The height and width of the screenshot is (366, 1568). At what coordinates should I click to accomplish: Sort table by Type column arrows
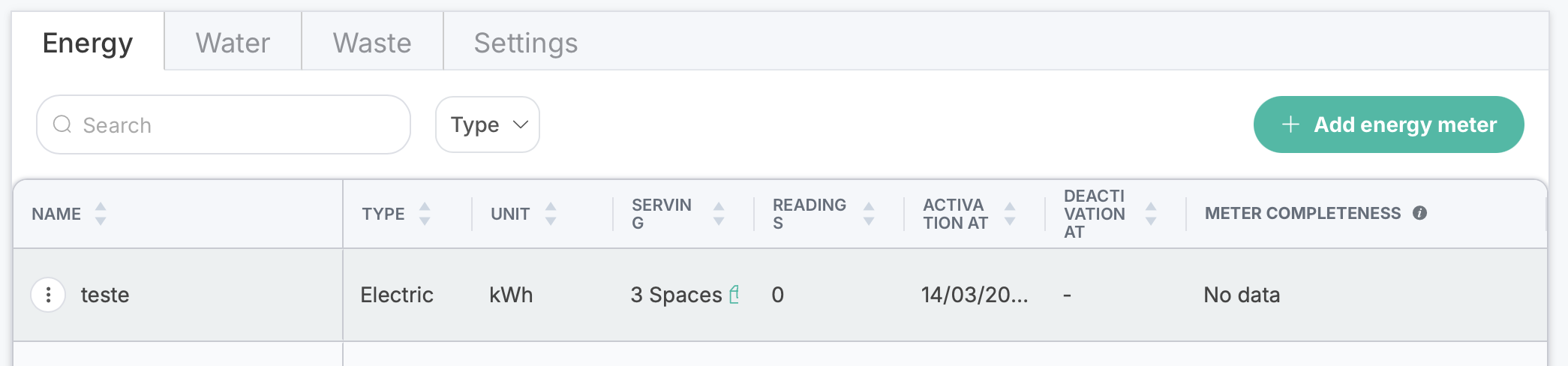[x=425, y=214]
